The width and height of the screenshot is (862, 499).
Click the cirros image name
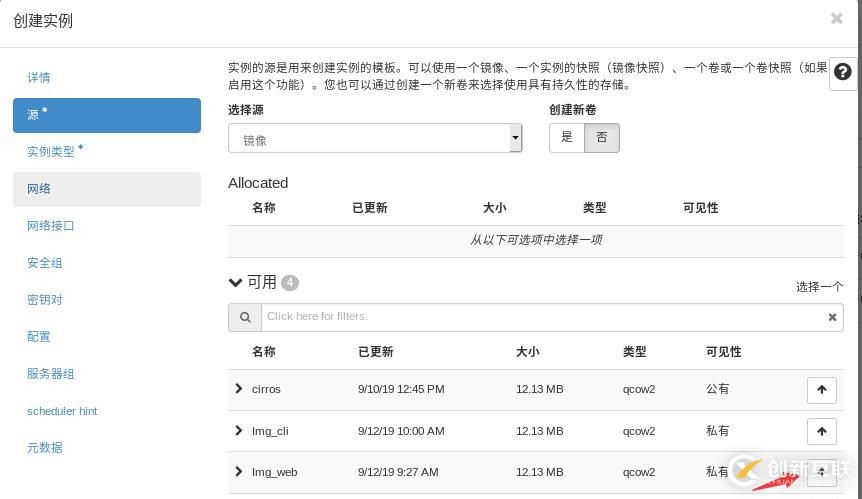pos(266,389)
